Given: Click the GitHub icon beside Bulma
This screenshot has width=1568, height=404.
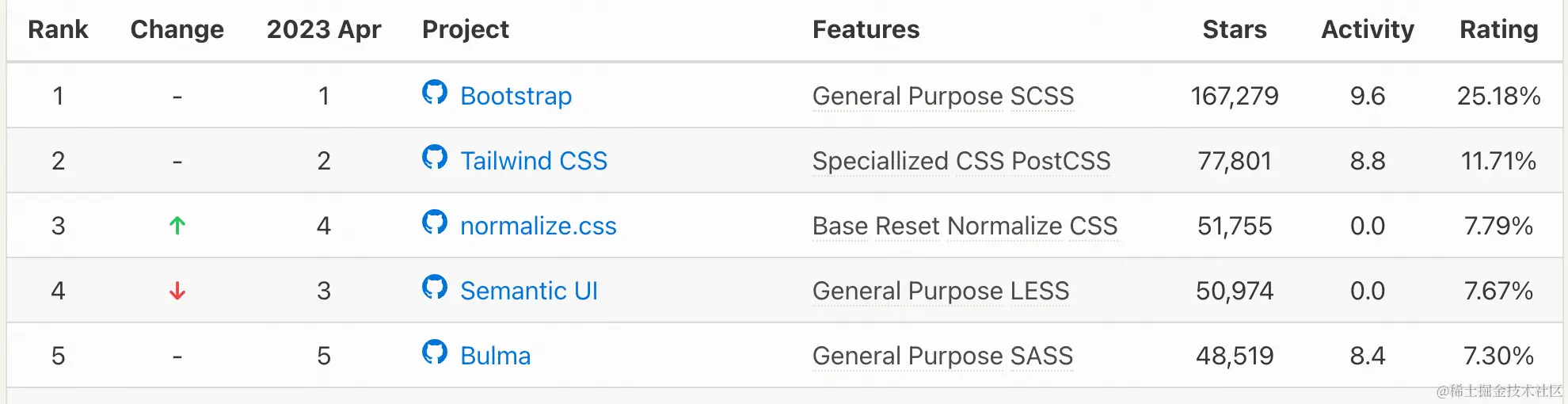Looking at the screenshot, I should (x=435, y=353).
